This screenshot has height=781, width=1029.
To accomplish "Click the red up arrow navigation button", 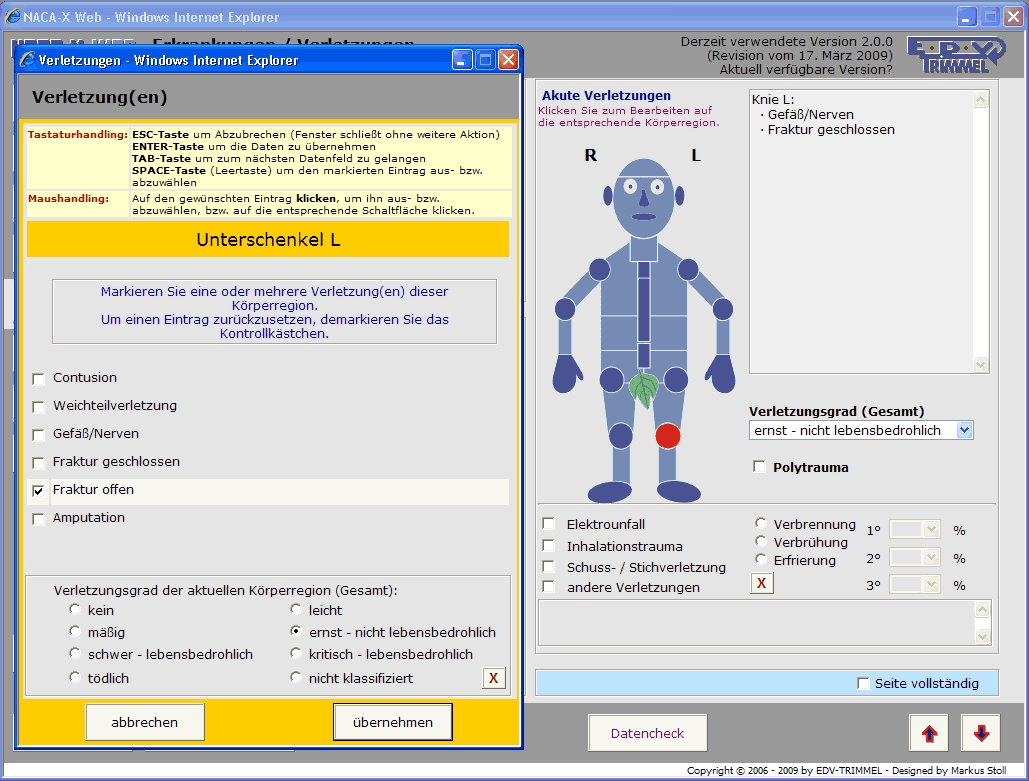I will point(929,733).
